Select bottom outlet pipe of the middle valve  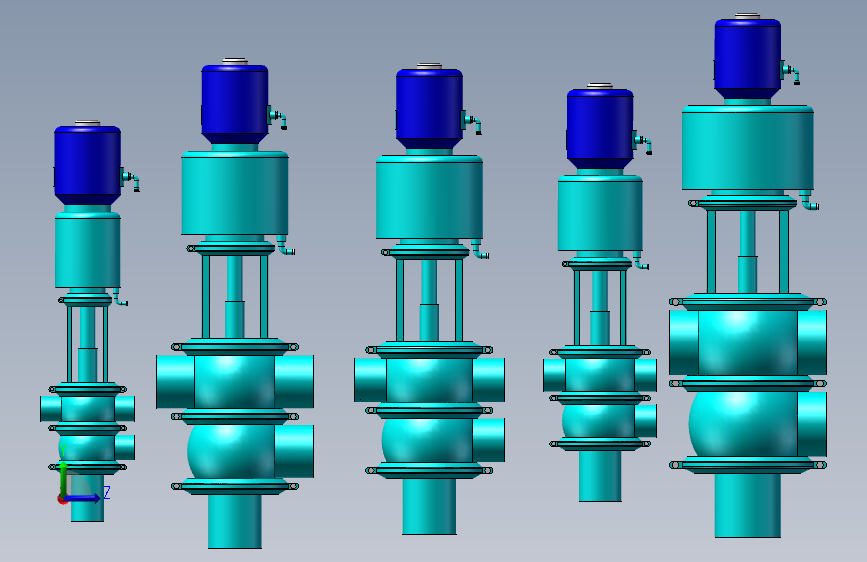(x=429, y=507)
